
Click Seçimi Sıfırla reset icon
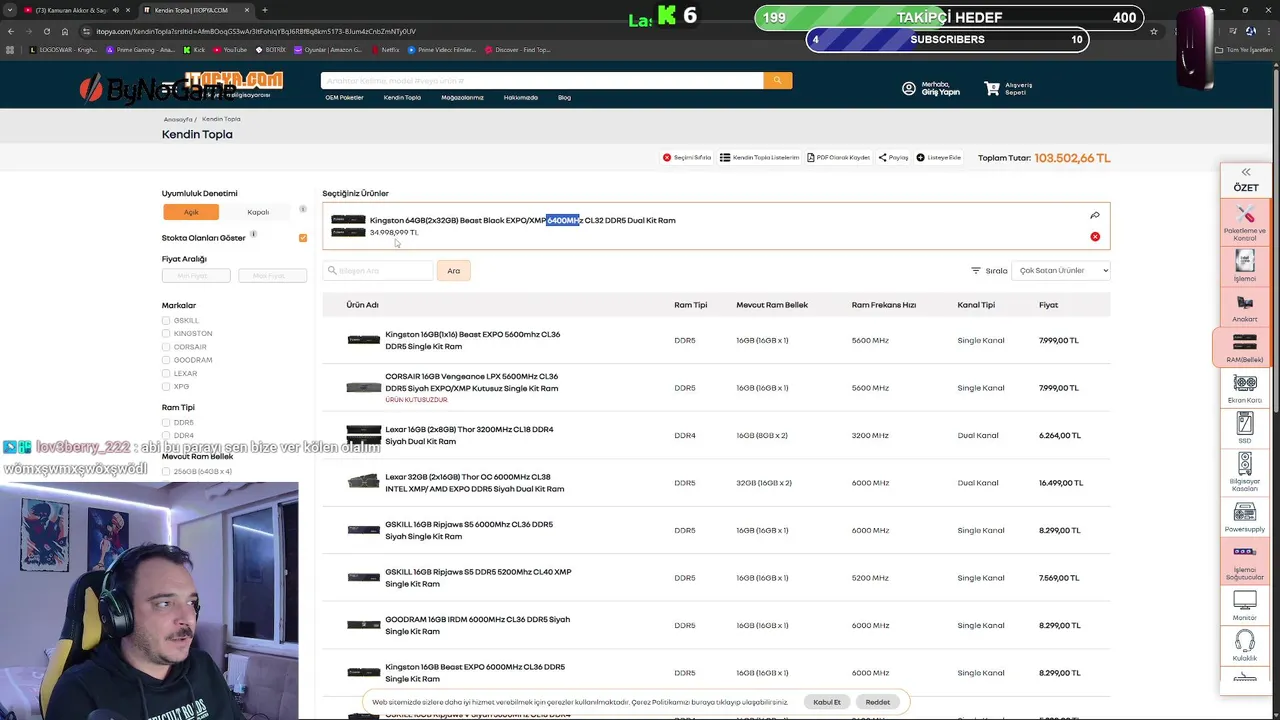pos(667,157)
